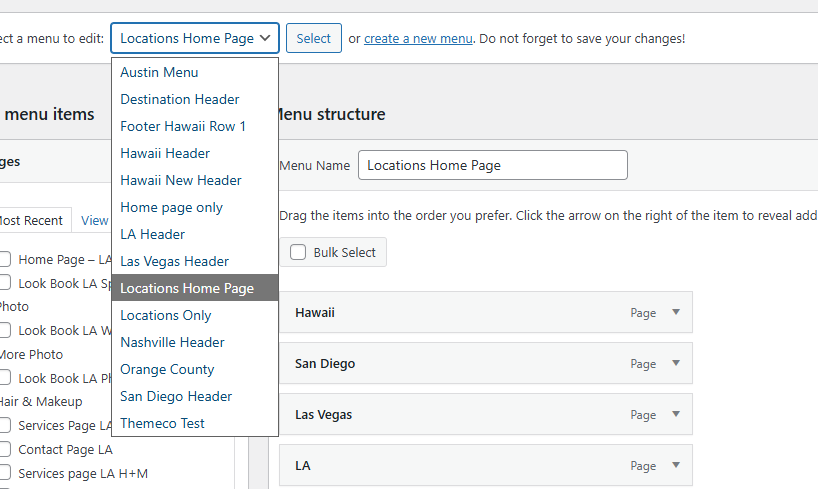818x489 pixels.
Task: Open the create a new menu link
Action: [x=417, y=39]
